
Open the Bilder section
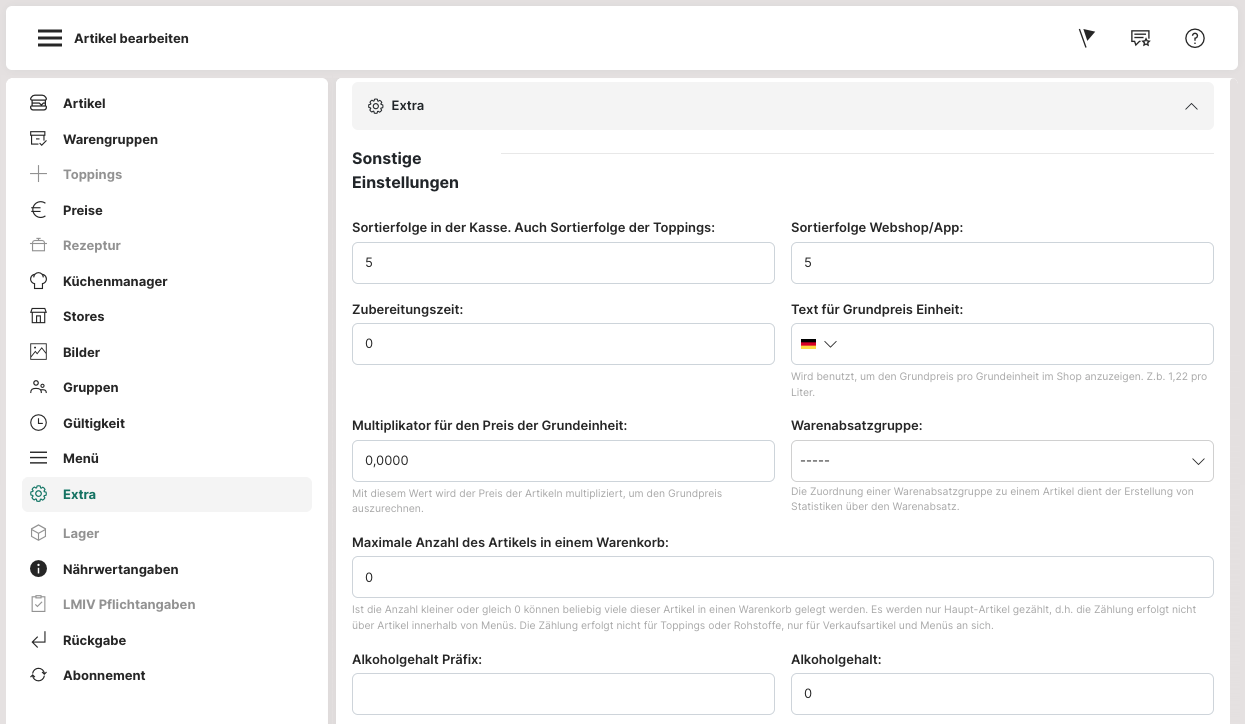[81, 352]
